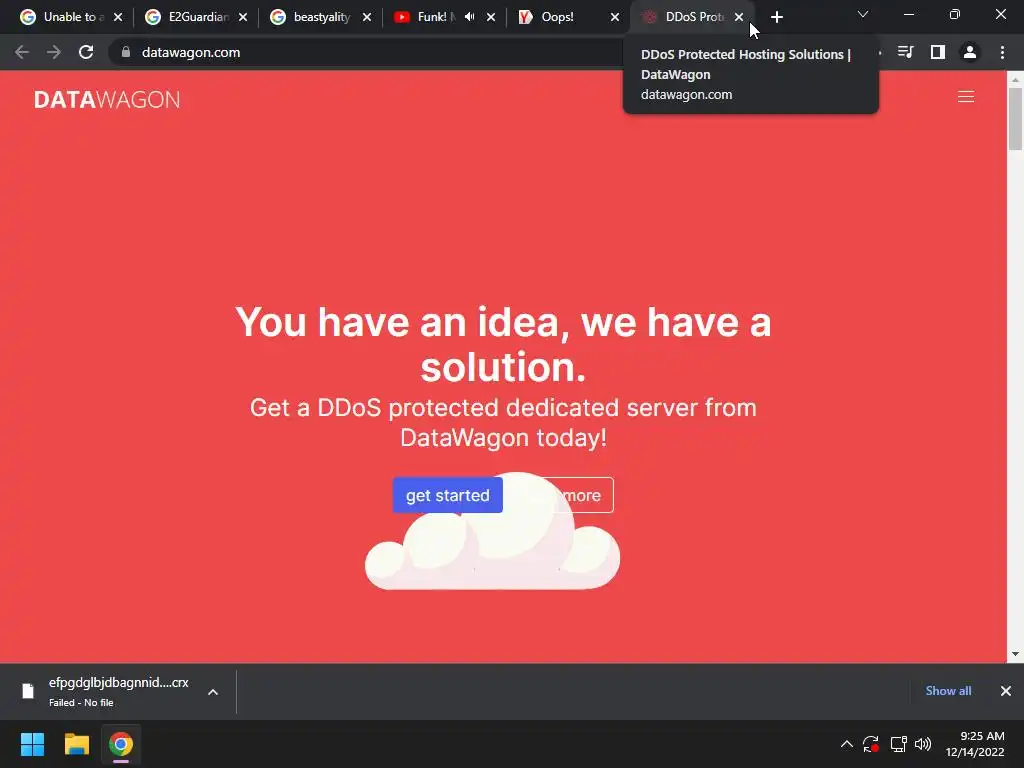Click 'Show all' downloads
The height and width of the screenshot is (768, 1024).
click(948, 690)
